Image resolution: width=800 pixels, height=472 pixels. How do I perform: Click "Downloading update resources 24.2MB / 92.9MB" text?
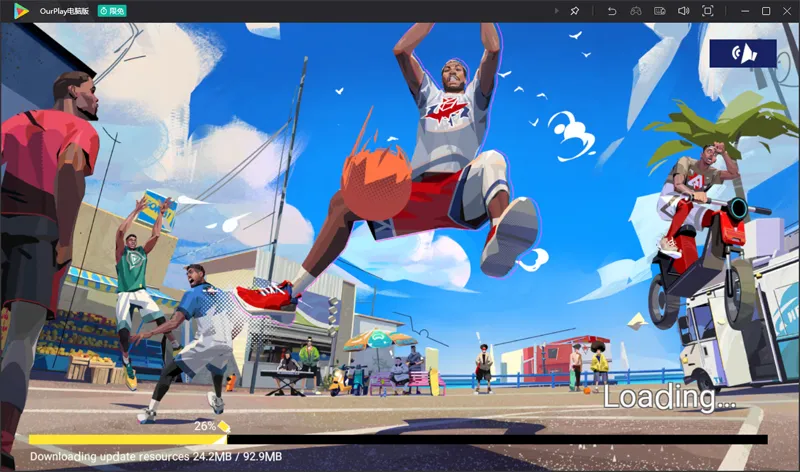(156, 456)
